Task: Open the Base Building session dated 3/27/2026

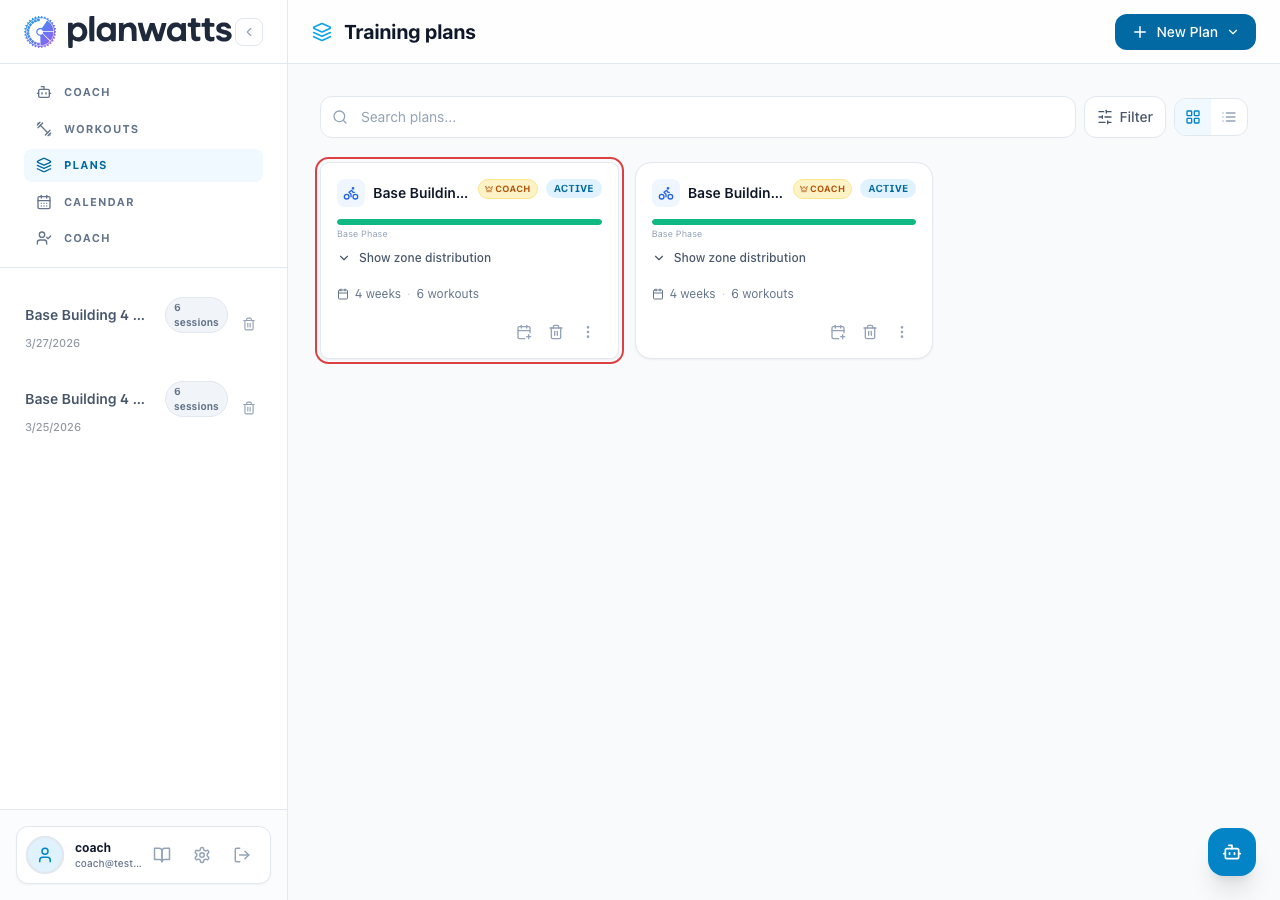Action: tap(86, 315)
